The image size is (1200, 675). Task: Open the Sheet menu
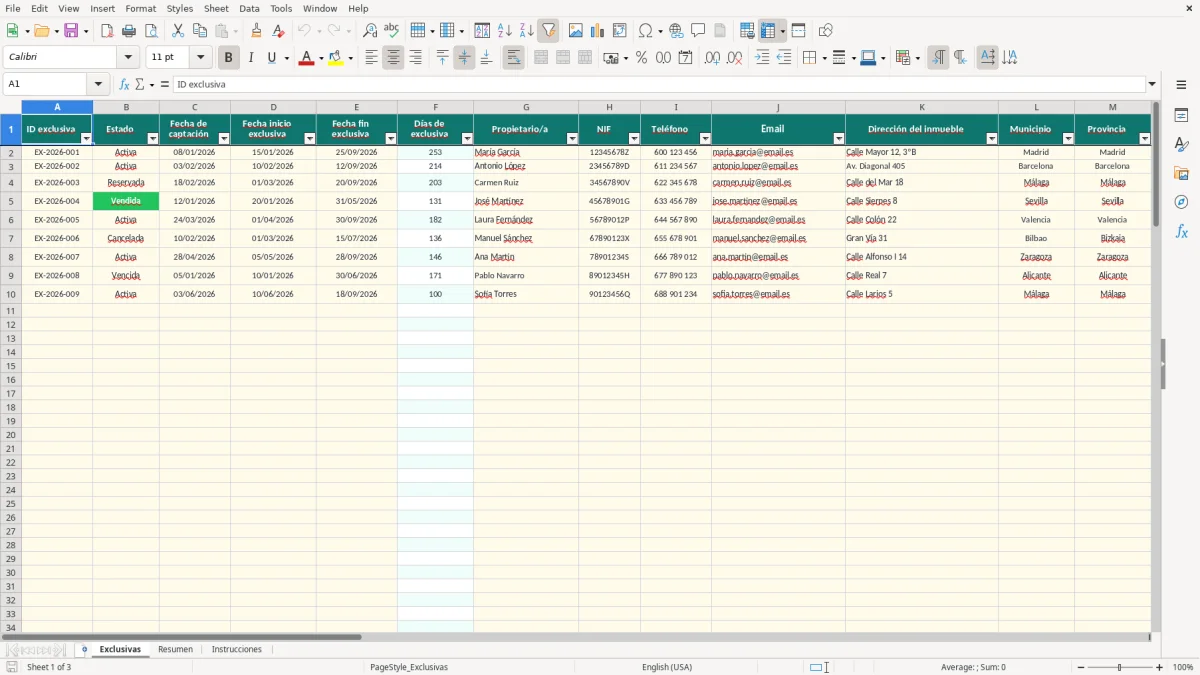click(x=216, y=8)
